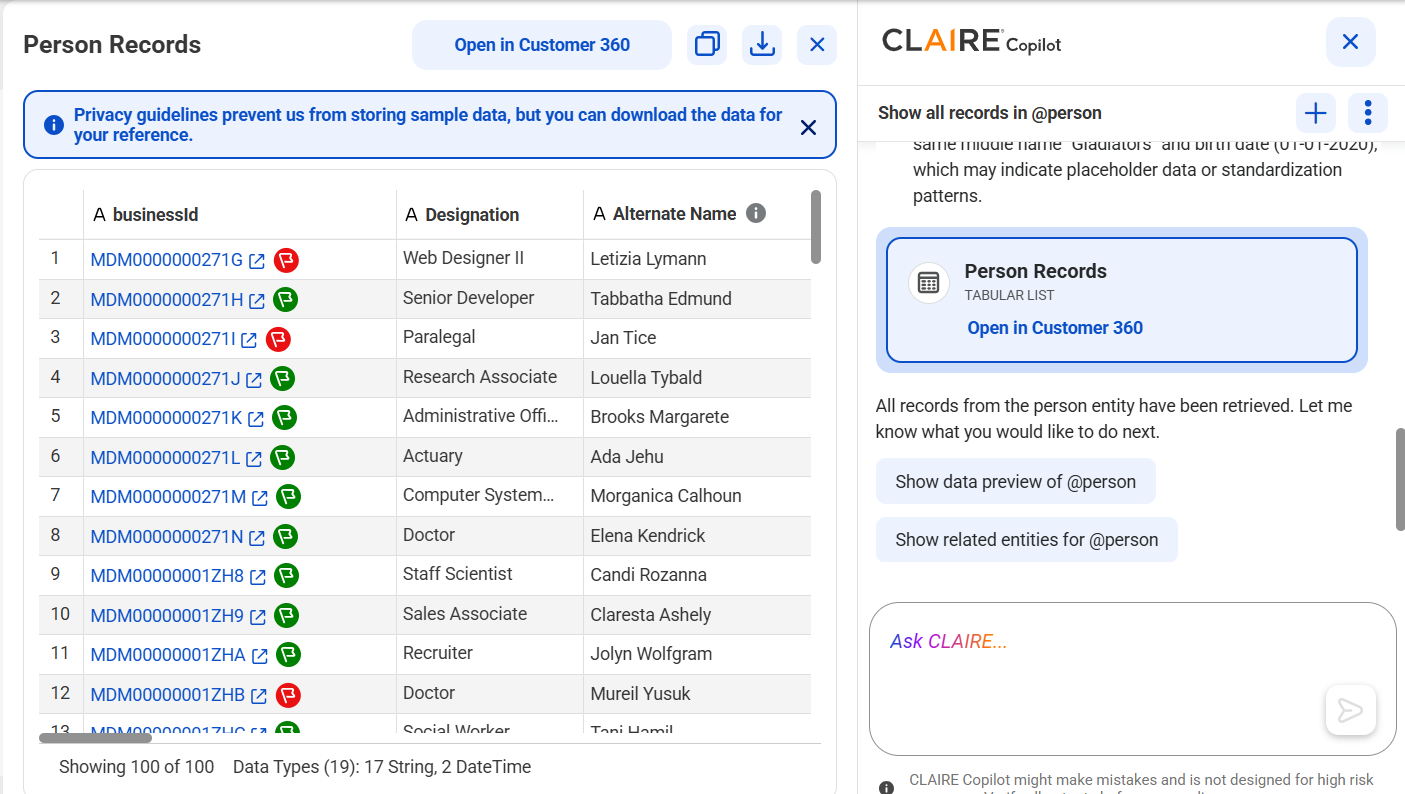Screen dimensions: 1405x794
Task: Open in Customer 360 link inside chat card
Action: click(x=1055, y=328)
